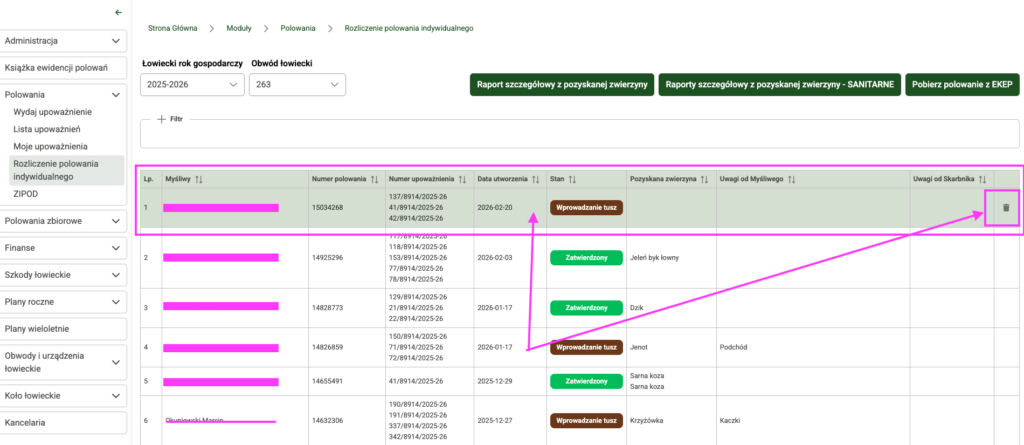Click Raport szczegółowy z pozyskanej zwierzyny

click(563, 85)
